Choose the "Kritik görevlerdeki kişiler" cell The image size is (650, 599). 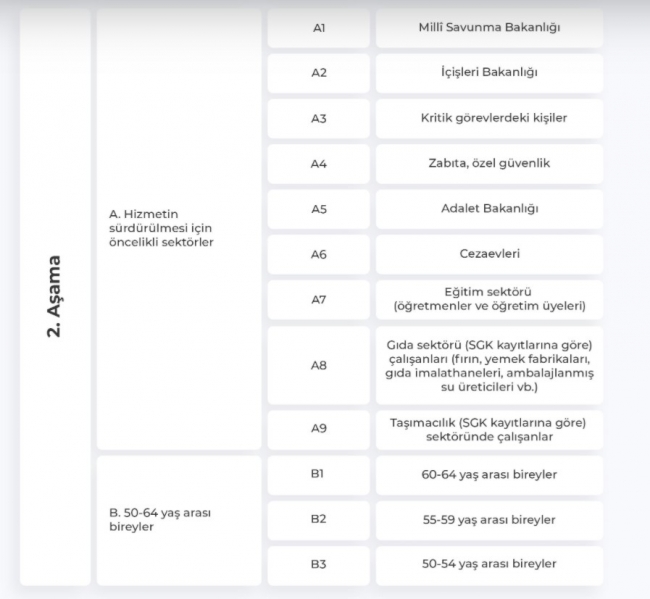(x=489, y=118)
